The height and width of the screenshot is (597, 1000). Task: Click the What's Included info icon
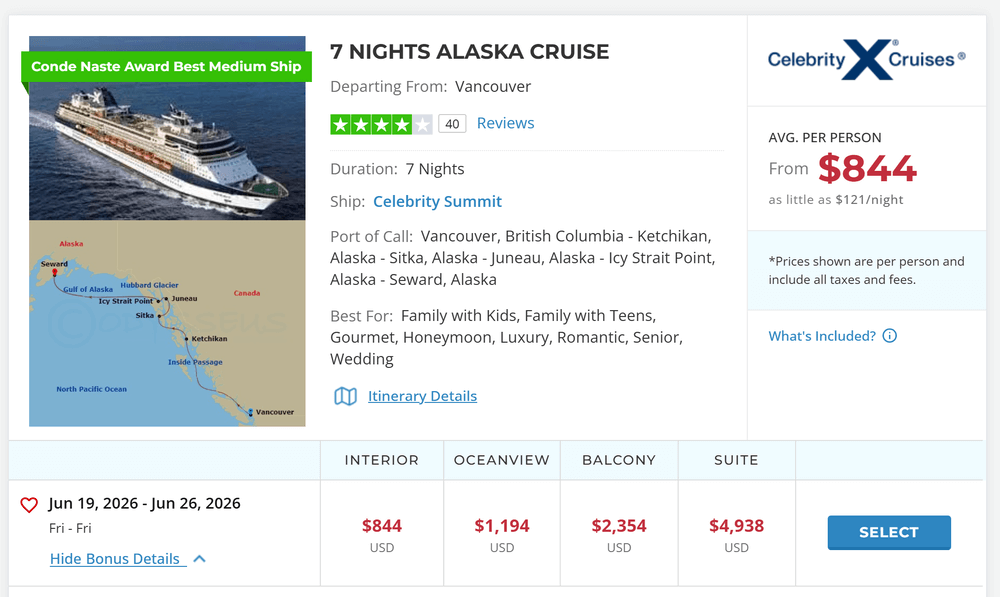click(x=890, y=335)
